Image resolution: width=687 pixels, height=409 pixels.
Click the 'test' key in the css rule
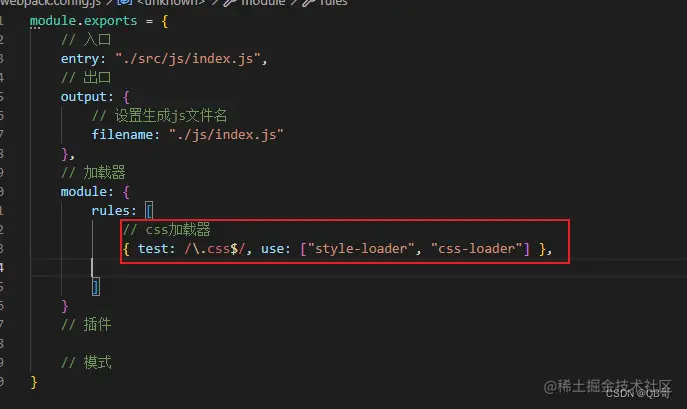coord(153,249)
